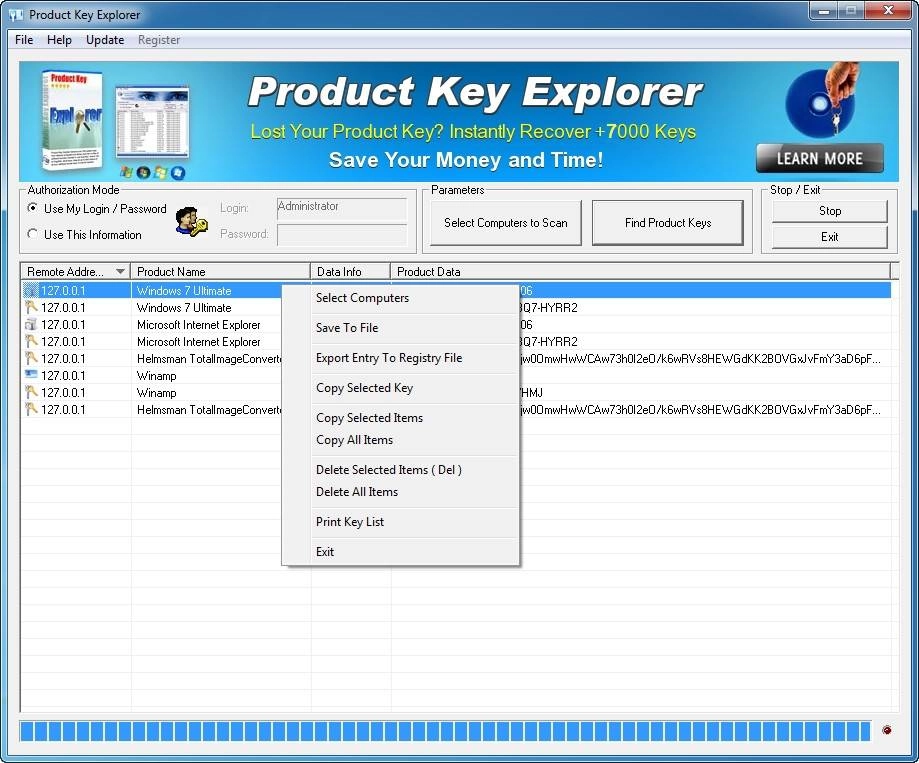Click key icon of last Helmsman TotalImageConverter row
This screenshot has width=919, height=763.
click(31, 409)
